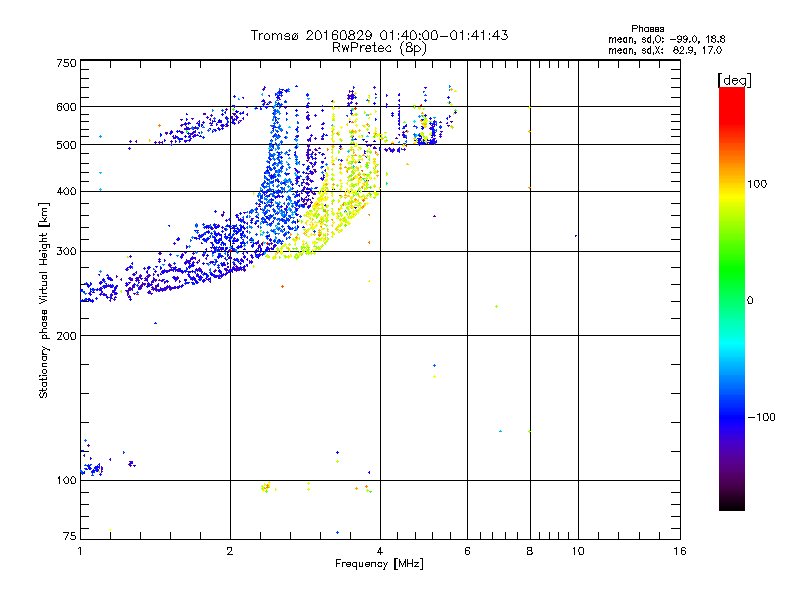Click the y-axis tick label '300'
800x600 pixels.
[x=67, y=252]
